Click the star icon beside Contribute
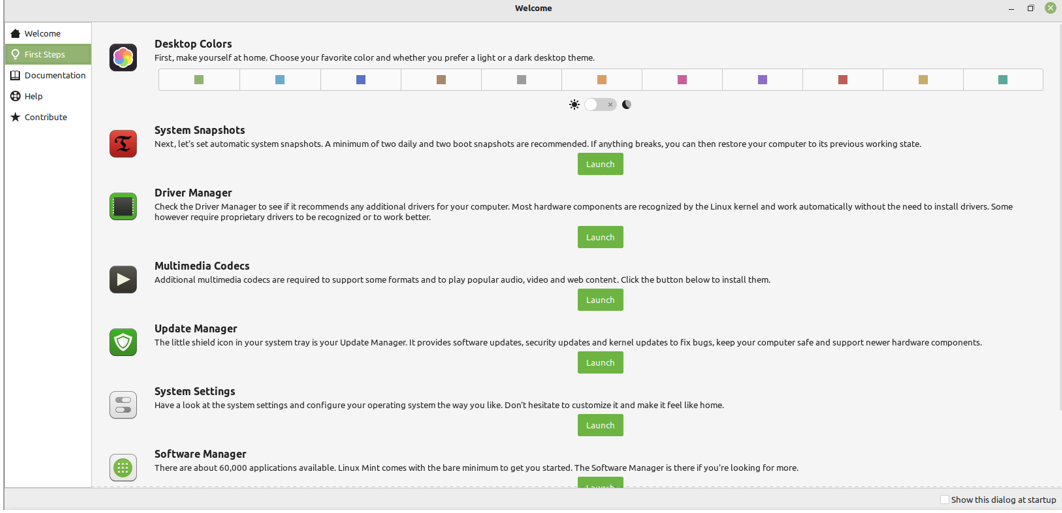This screenshot has height=513, width=1062. (x=16, y=117)
